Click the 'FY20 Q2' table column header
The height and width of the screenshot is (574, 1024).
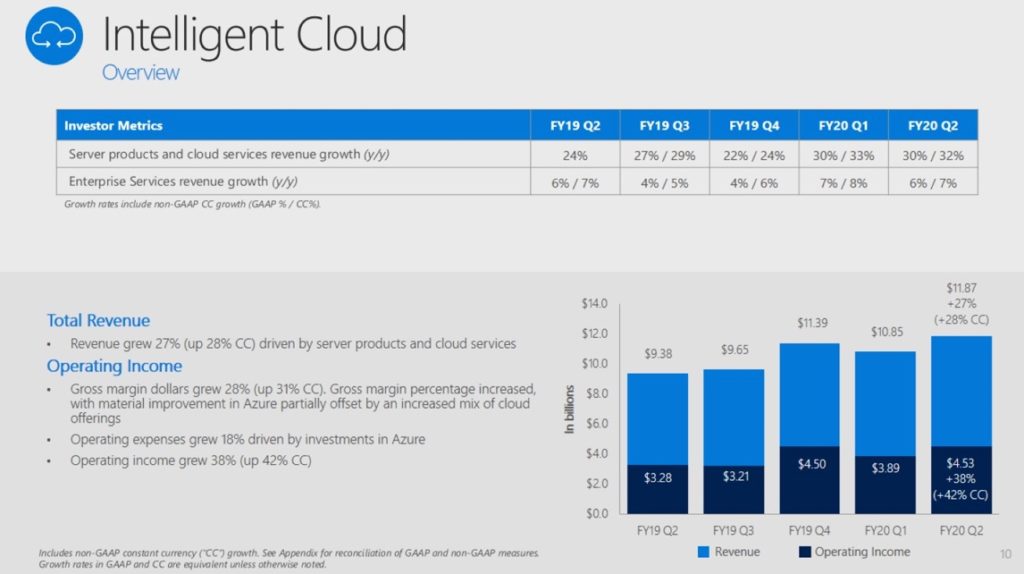point(933,125)
